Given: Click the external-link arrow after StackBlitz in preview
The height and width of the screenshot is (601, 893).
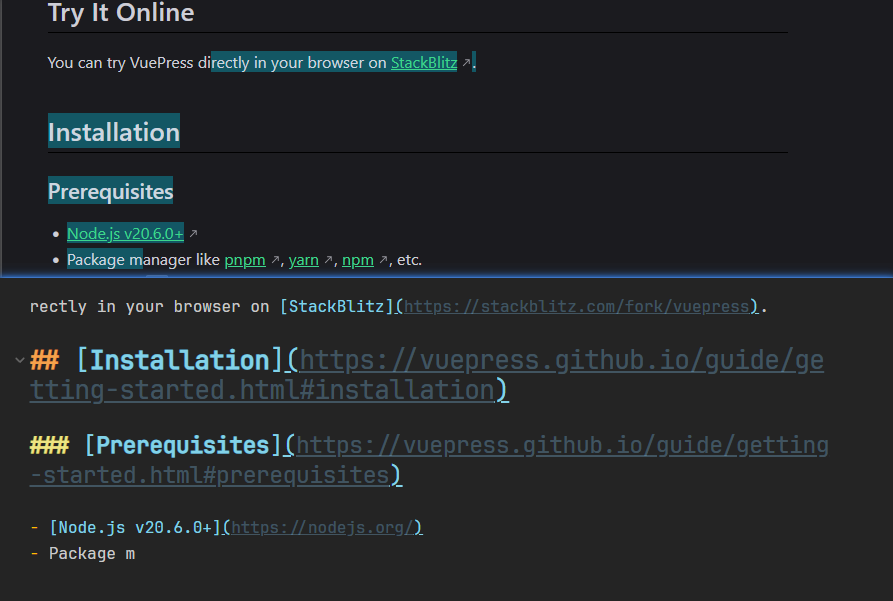Looking at the screenshot, I should click(x=466, y=62).
